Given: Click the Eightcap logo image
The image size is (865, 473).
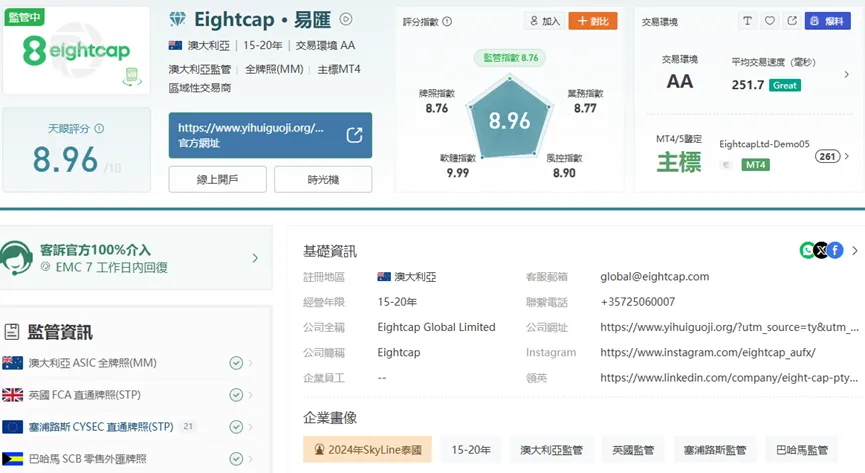Looking at the screenshot, I should pos(77,51).
